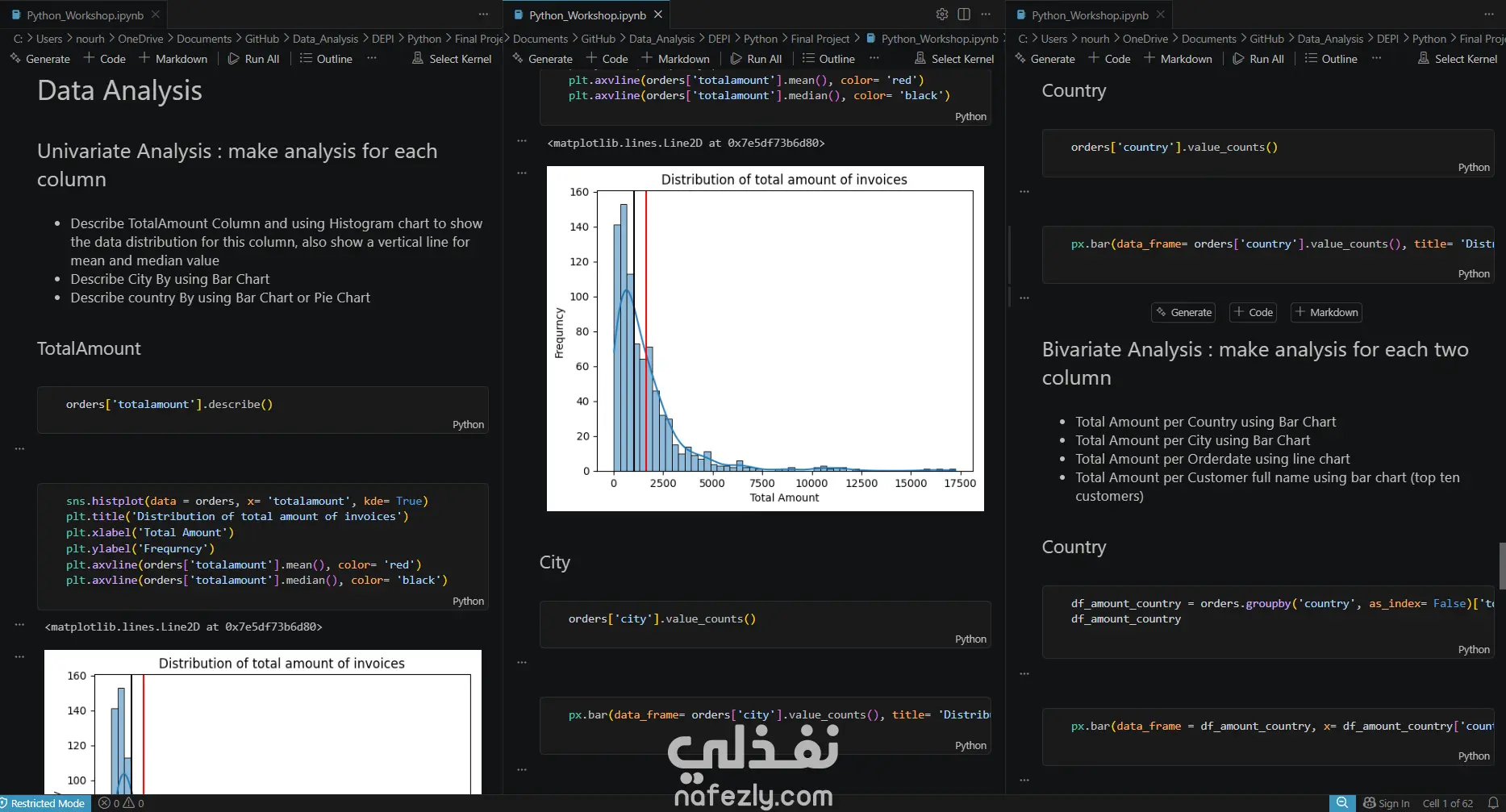Close the middle group's Python_Workshop.ipynb tab
The height and width of the screenshot is (812, 1506).
pos(658,15)
